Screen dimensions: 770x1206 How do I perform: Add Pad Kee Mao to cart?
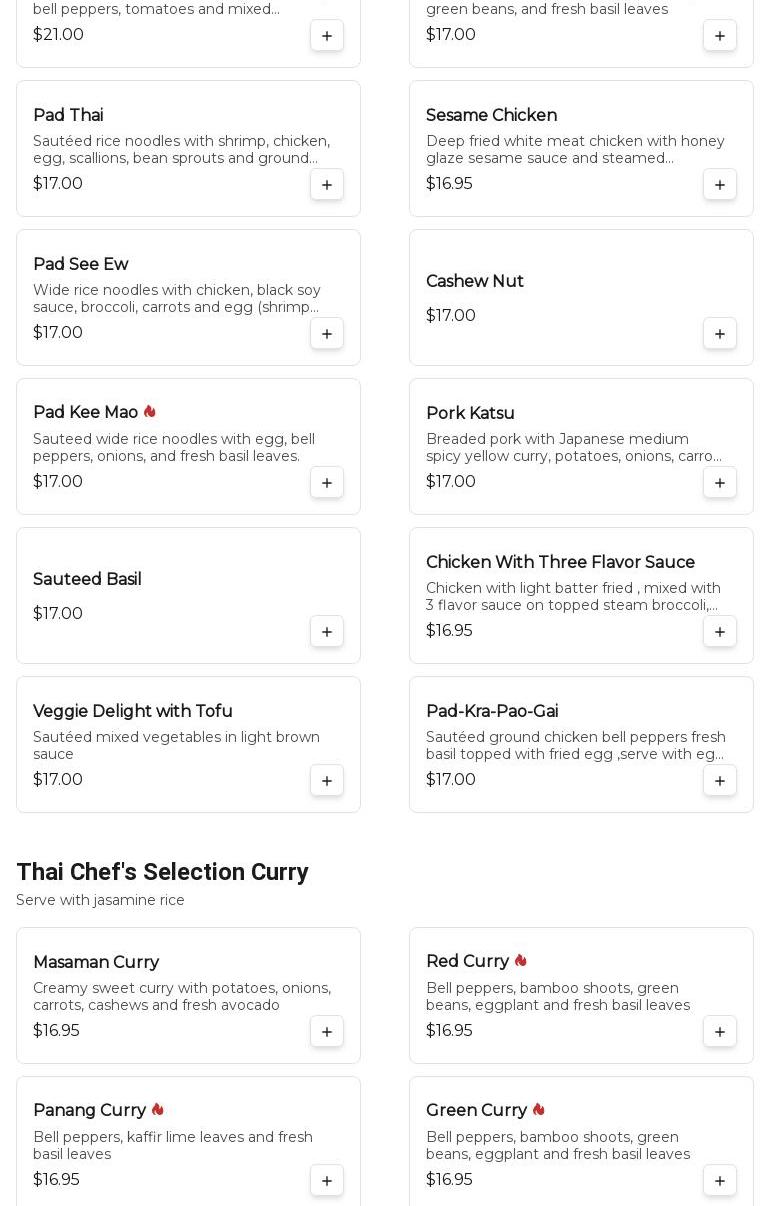click(x=327, y=482)
